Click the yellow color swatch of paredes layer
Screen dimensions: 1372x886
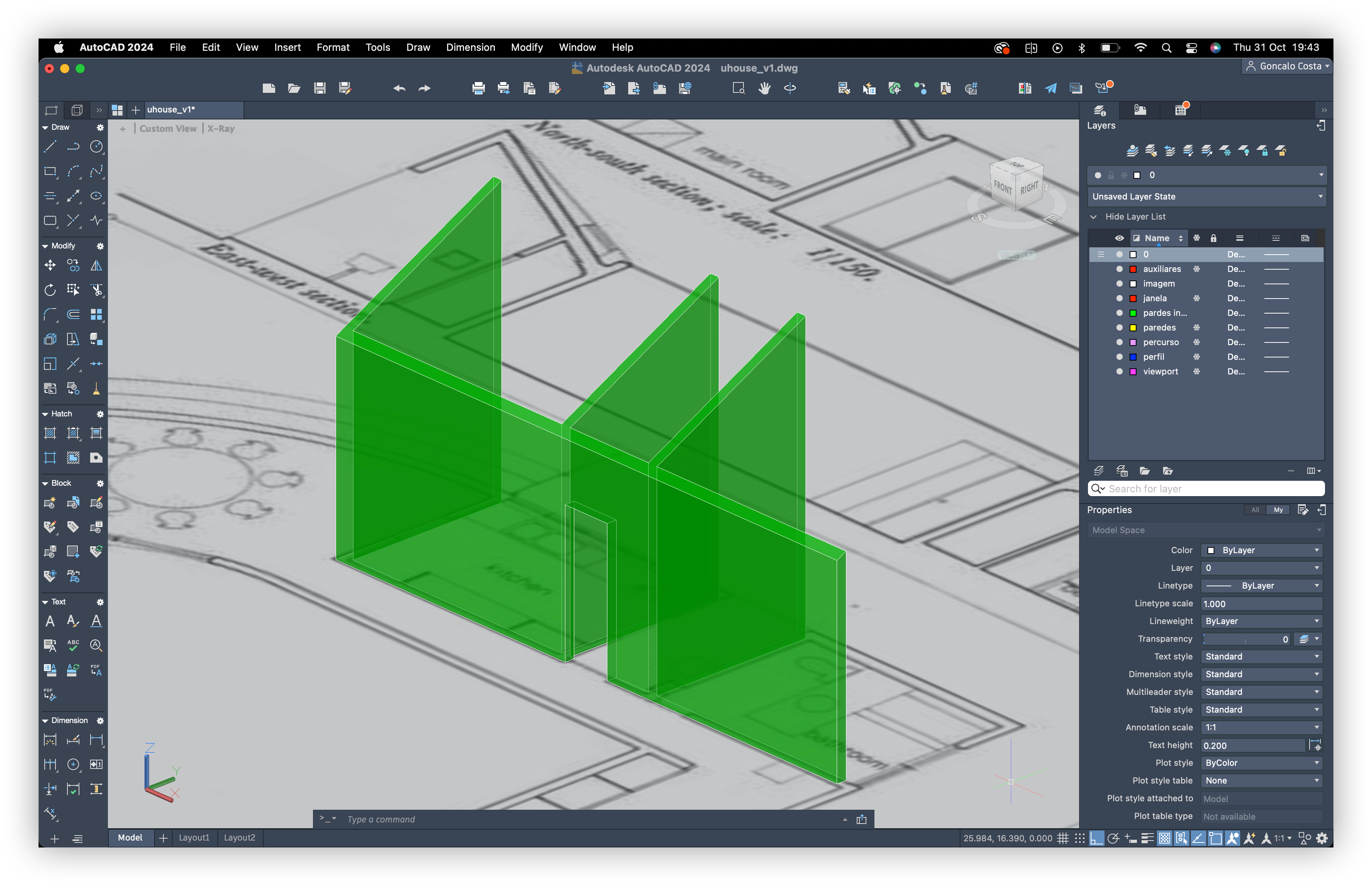coord(1133,327)
